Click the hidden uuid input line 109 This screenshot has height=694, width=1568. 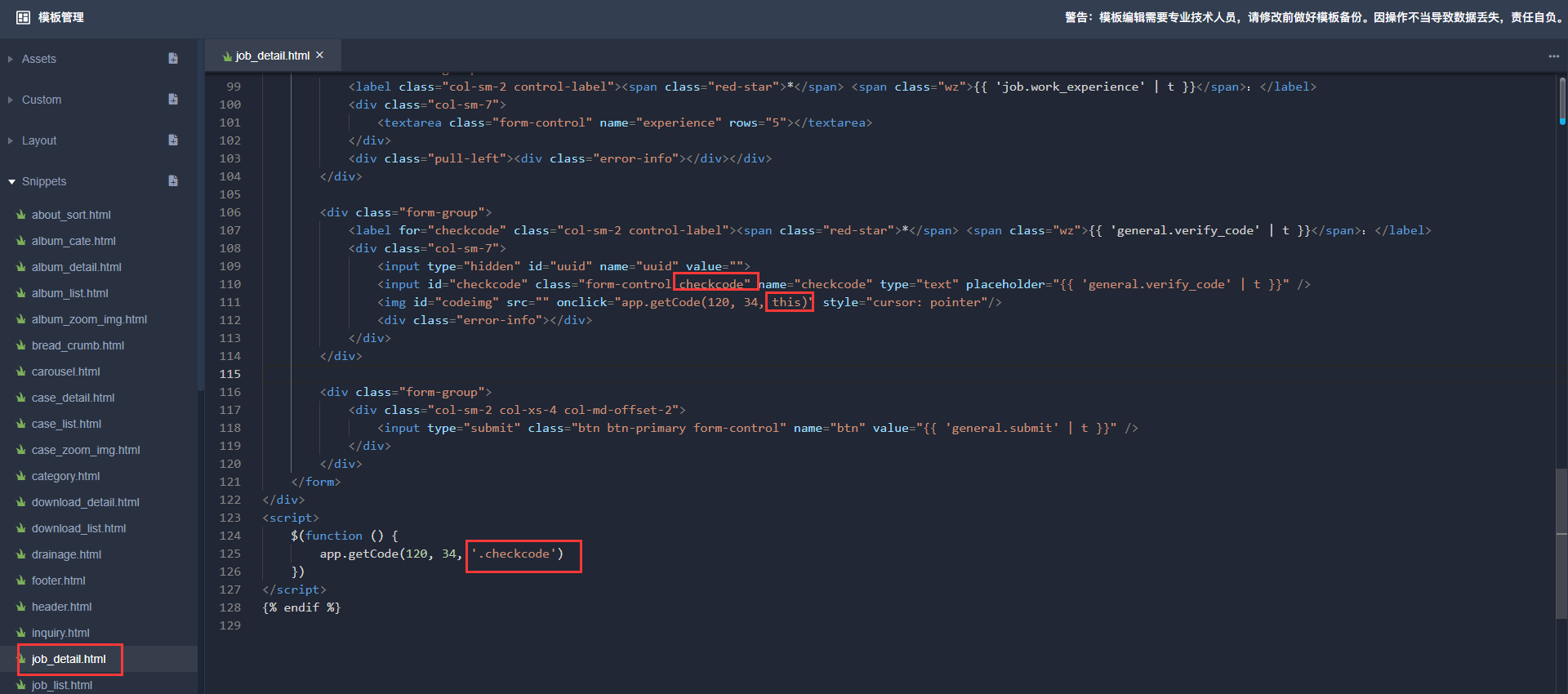[x=563, y=266]
